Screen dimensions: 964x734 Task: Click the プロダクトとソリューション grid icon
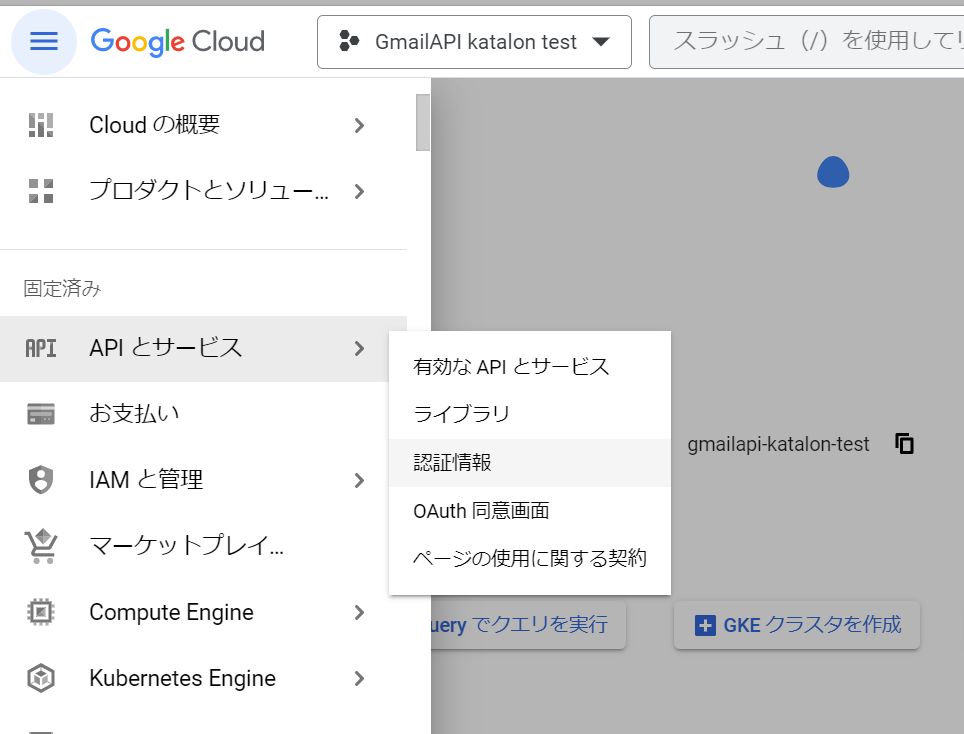(x=41, y=190)
